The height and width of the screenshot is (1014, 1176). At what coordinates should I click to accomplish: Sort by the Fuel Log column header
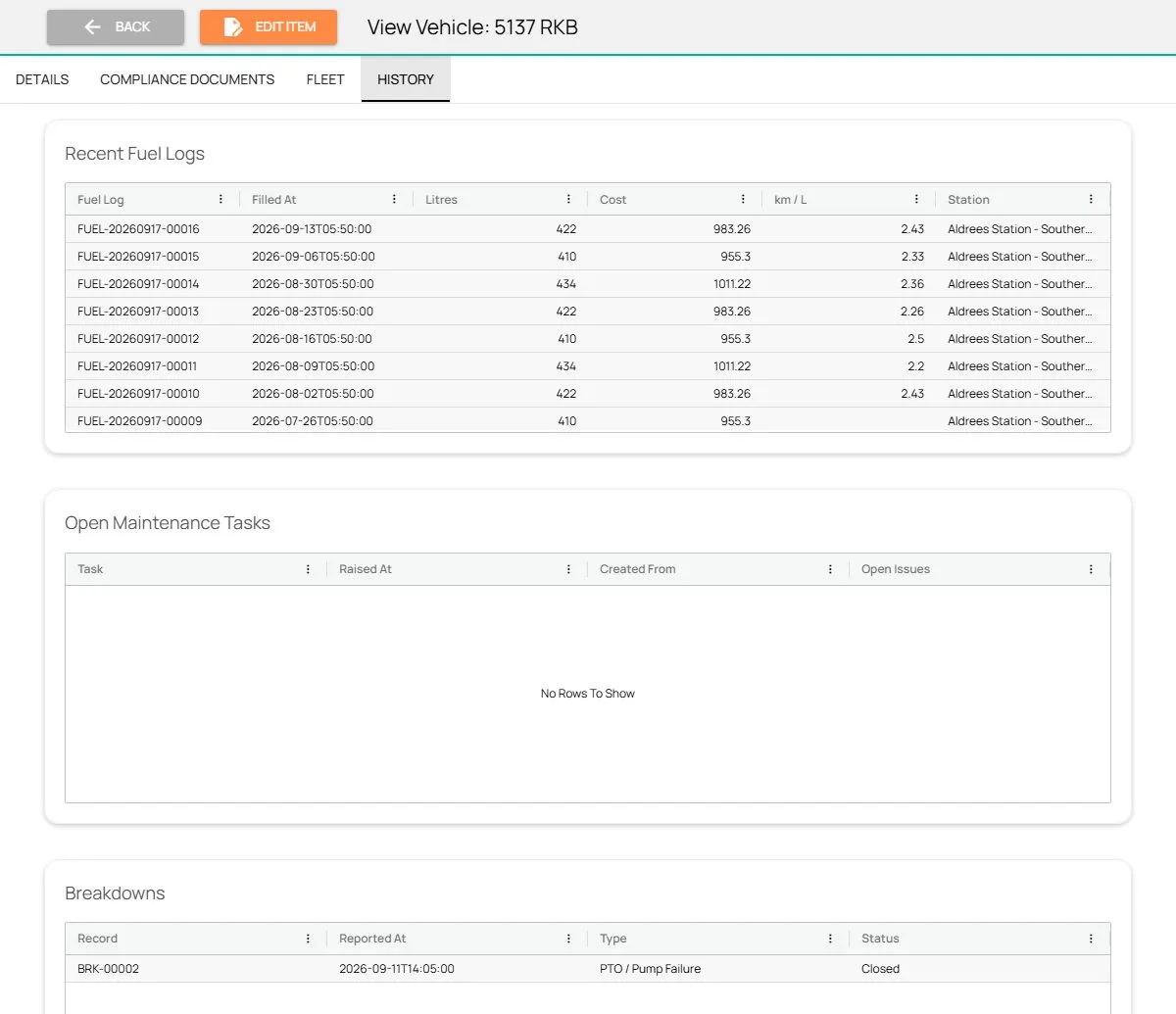click(x=101, y=200)
